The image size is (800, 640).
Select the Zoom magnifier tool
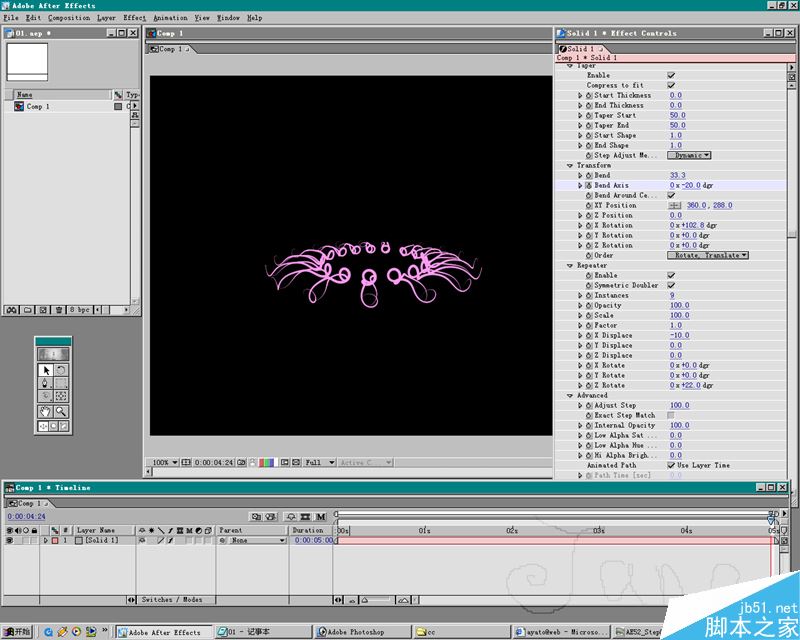[61, 412]
